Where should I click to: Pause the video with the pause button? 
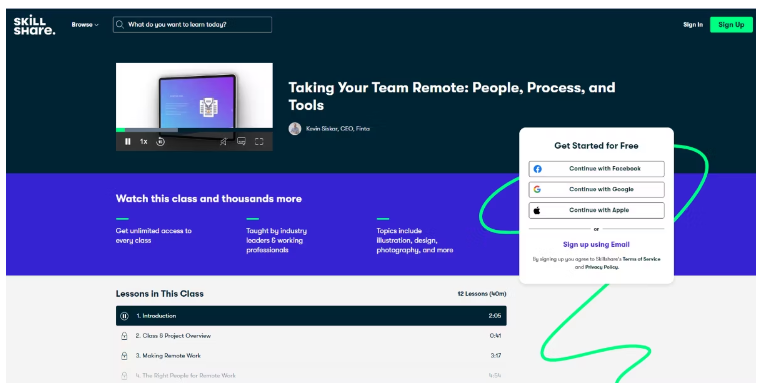(x=128, y=142)
